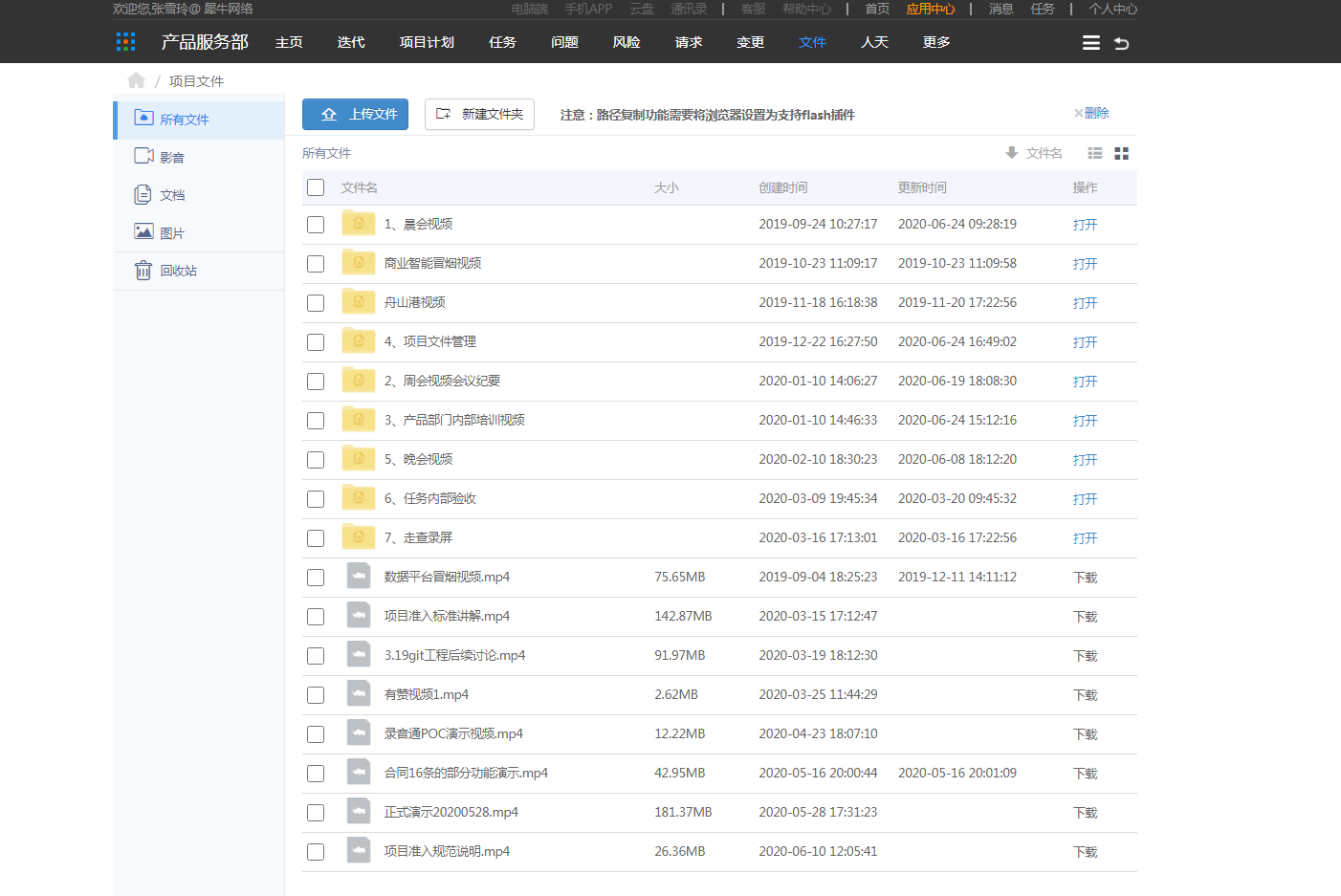Image resolution: width=1341 pixels, height=896 pixels.
Task: Click 下载 for 项目准入标准讲解.mp4
Action: (x=1085, y=617)
